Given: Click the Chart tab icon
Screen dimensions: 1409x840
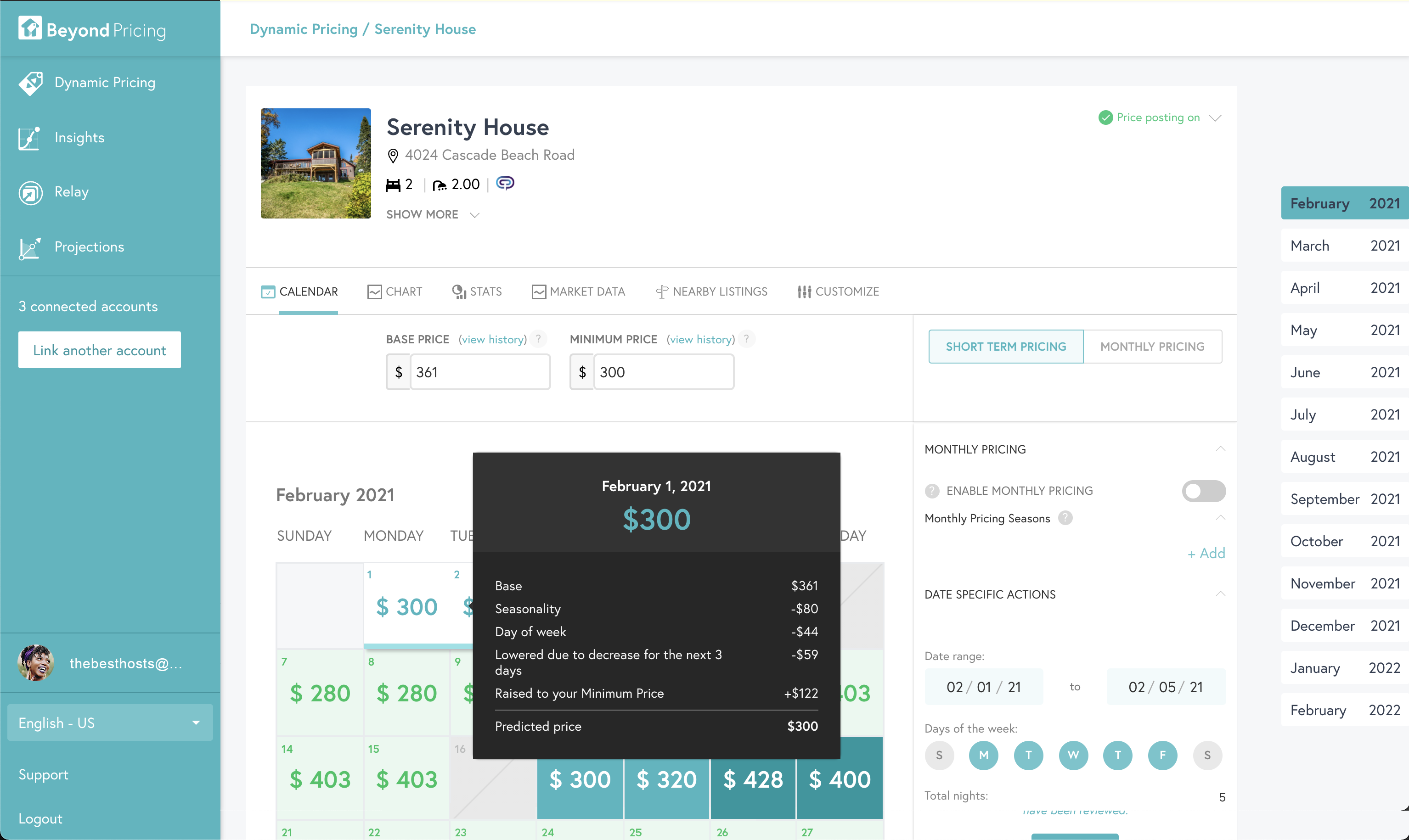Looking at the screenshot, I should (374, 292).
